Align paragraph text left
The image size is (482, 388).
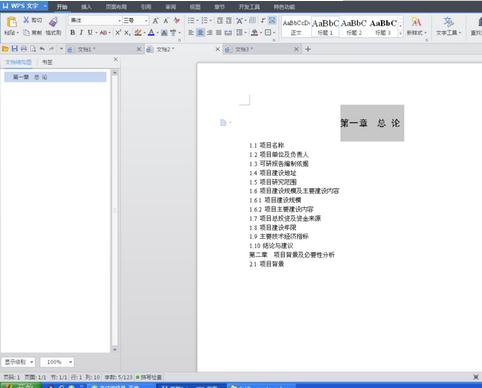[x=191, y=33]
